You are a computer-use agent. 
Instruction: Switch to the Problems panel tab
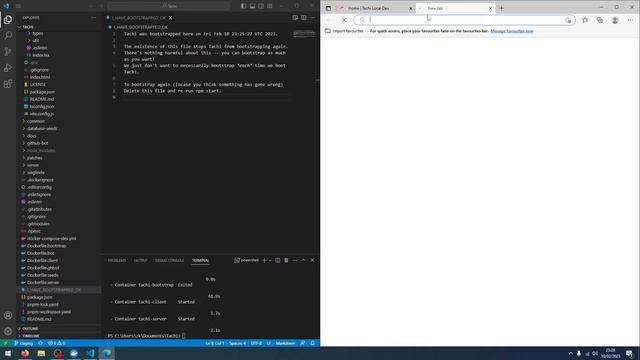point(117,260)
